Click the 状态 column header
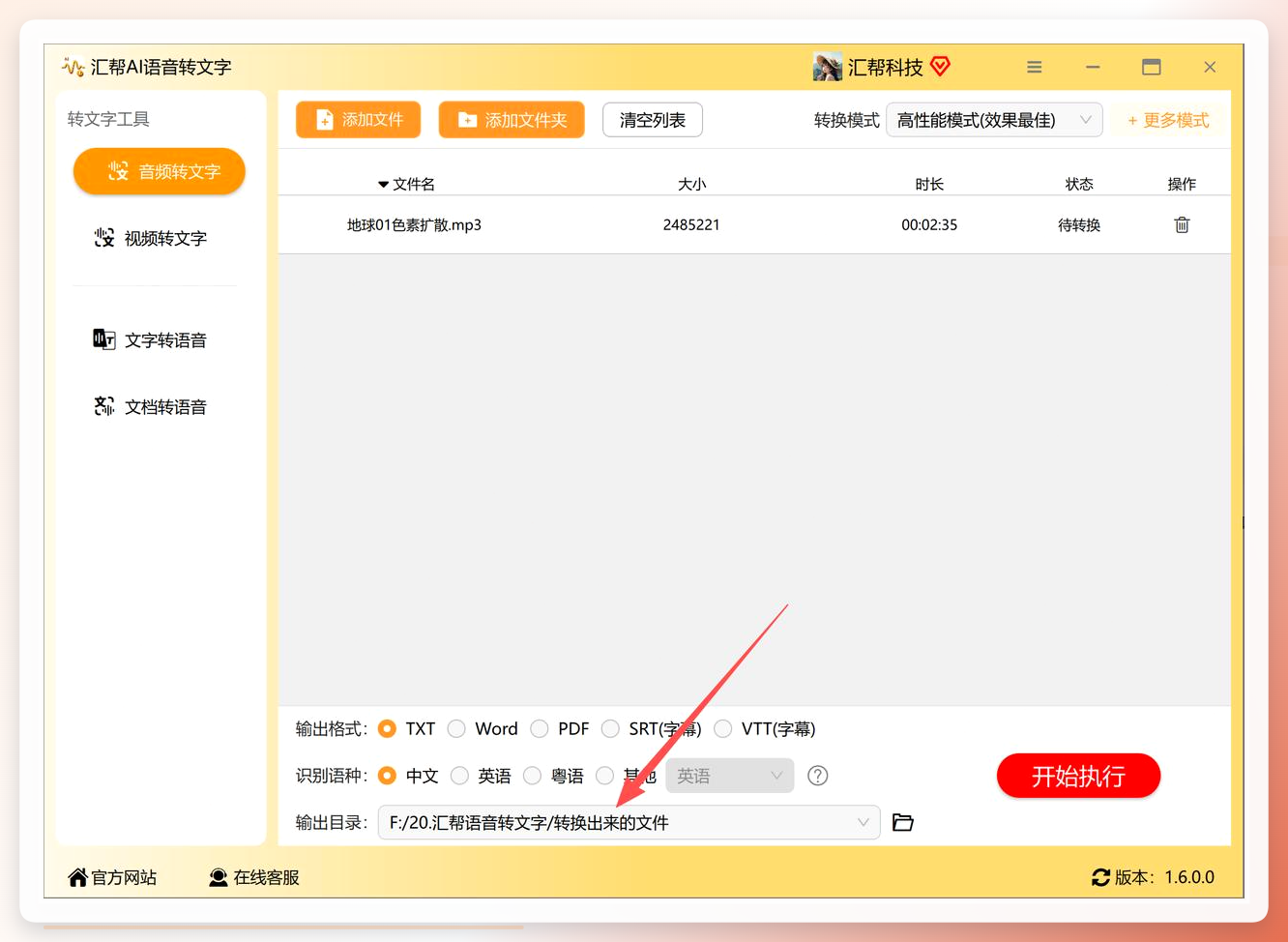This screenshot has width=1288, height=942. click(1079, 184)
